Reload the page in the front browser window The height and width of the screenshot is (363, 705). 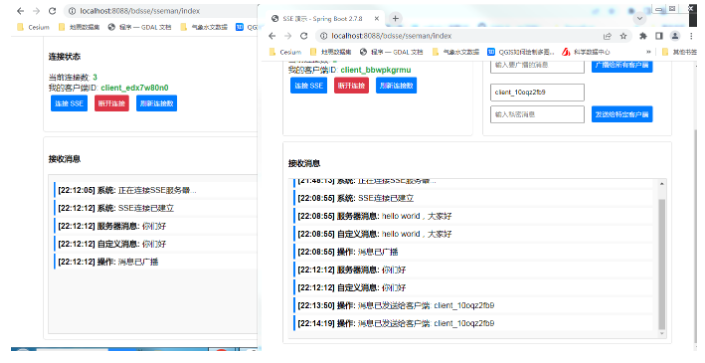tap(304, 36)
